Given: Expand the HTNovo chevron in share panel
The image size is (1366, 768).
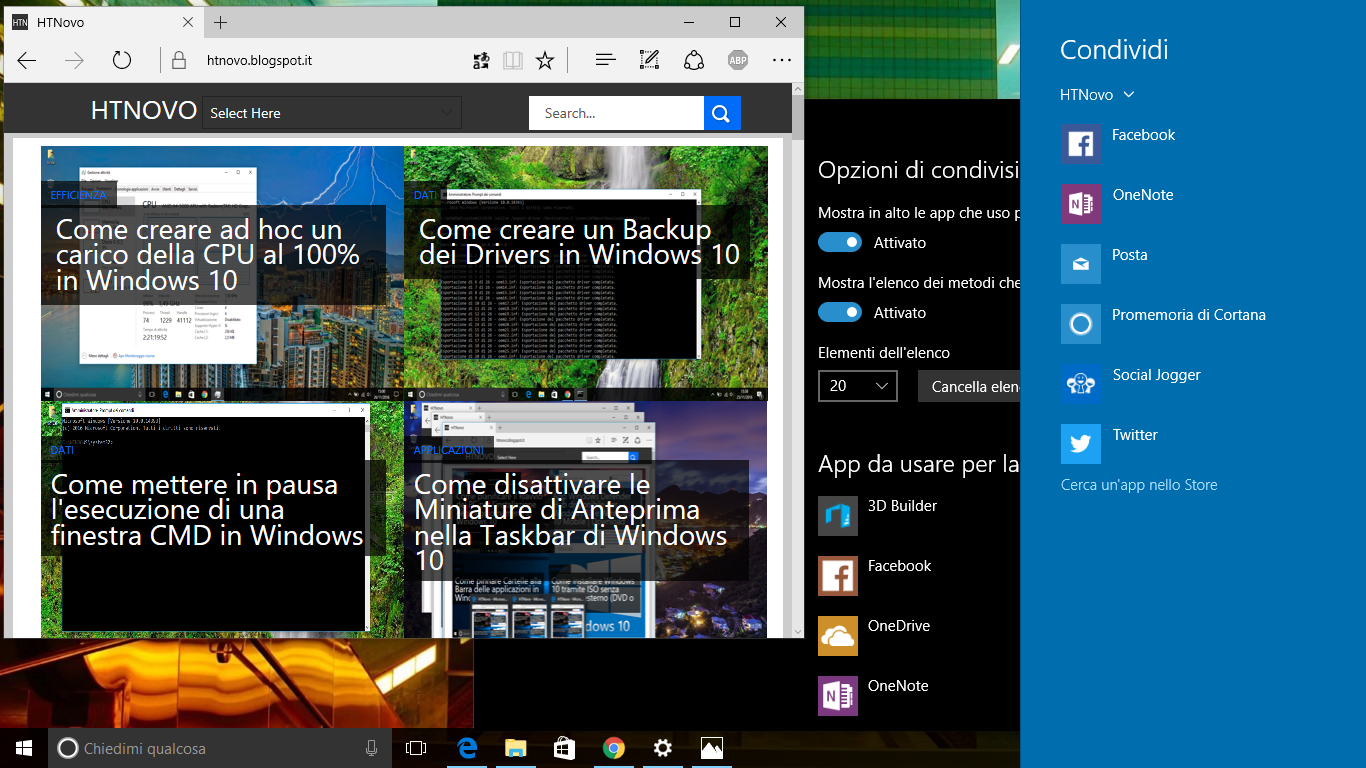Looking at the screenshot, I should click(x=1129, y=95).
